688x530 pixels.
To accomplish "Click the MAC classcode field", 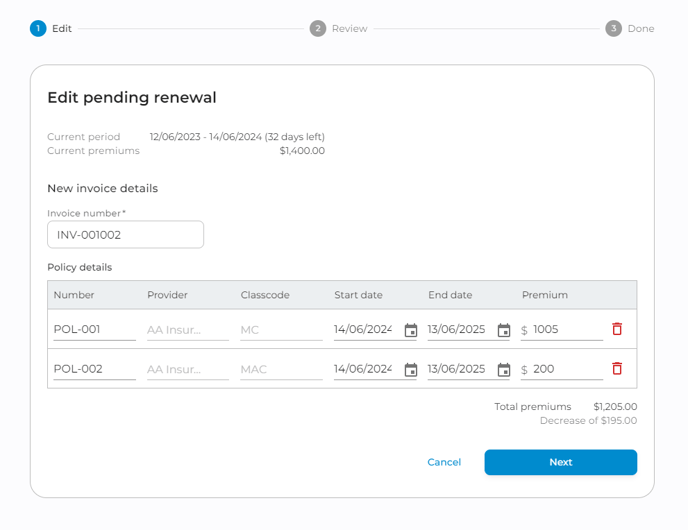I will (280, 369).
